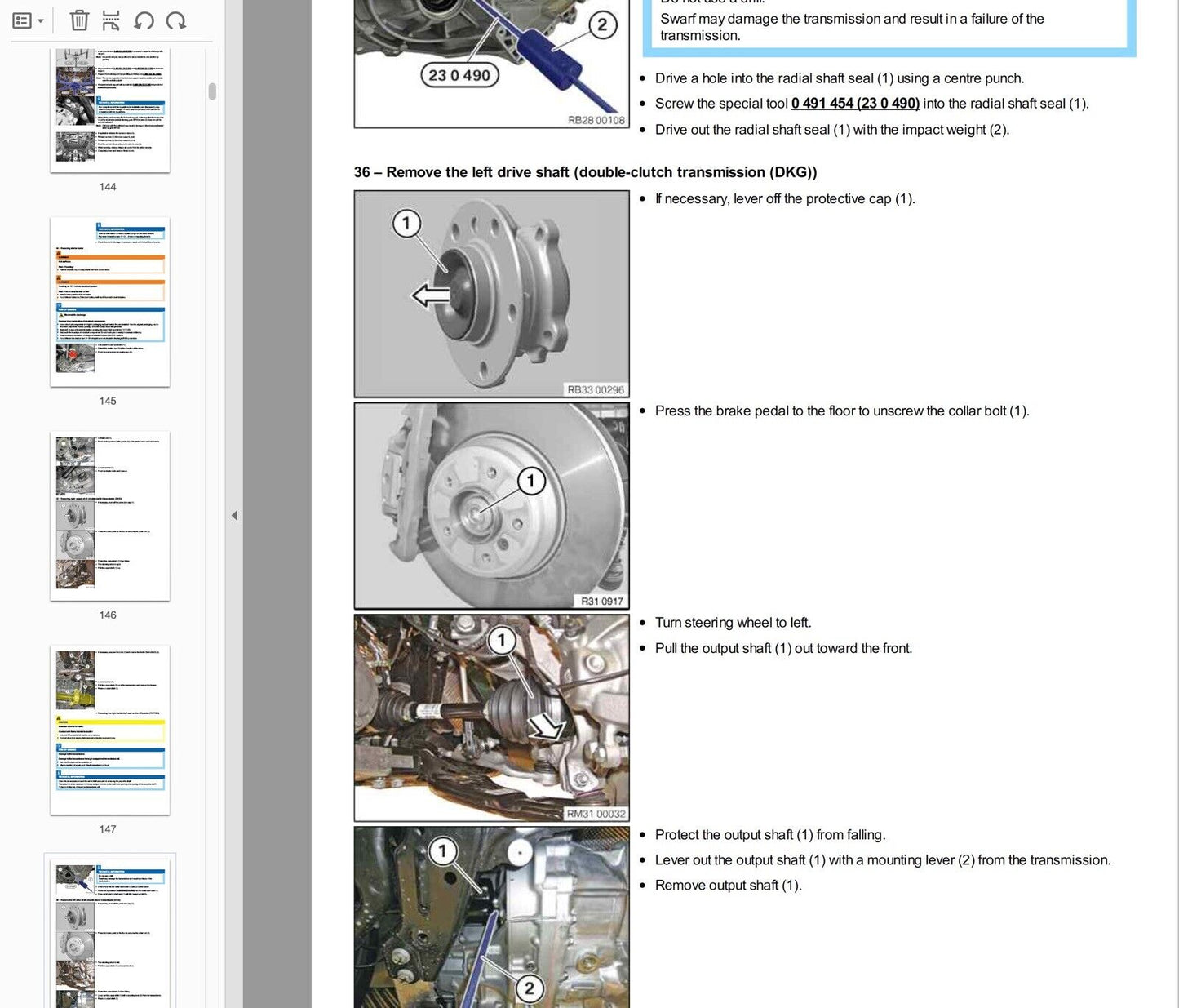
Task: Rotate page counterclockwise
Action: click(144, 20)
